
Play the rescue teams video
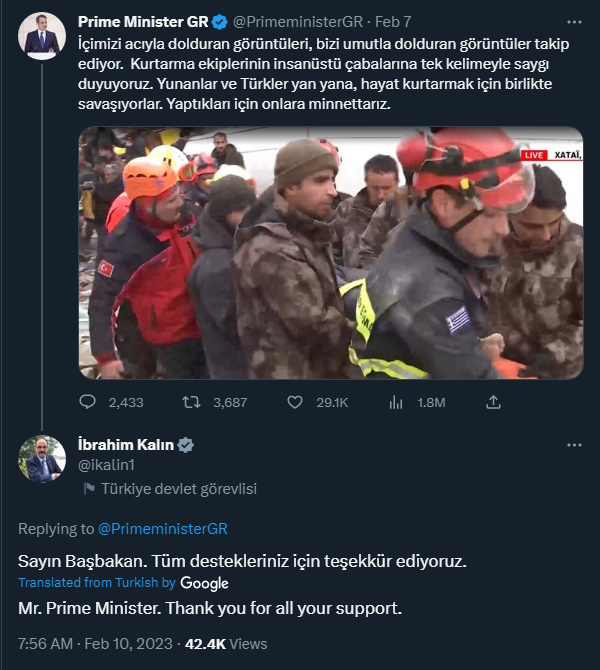[x=330, y=253]
